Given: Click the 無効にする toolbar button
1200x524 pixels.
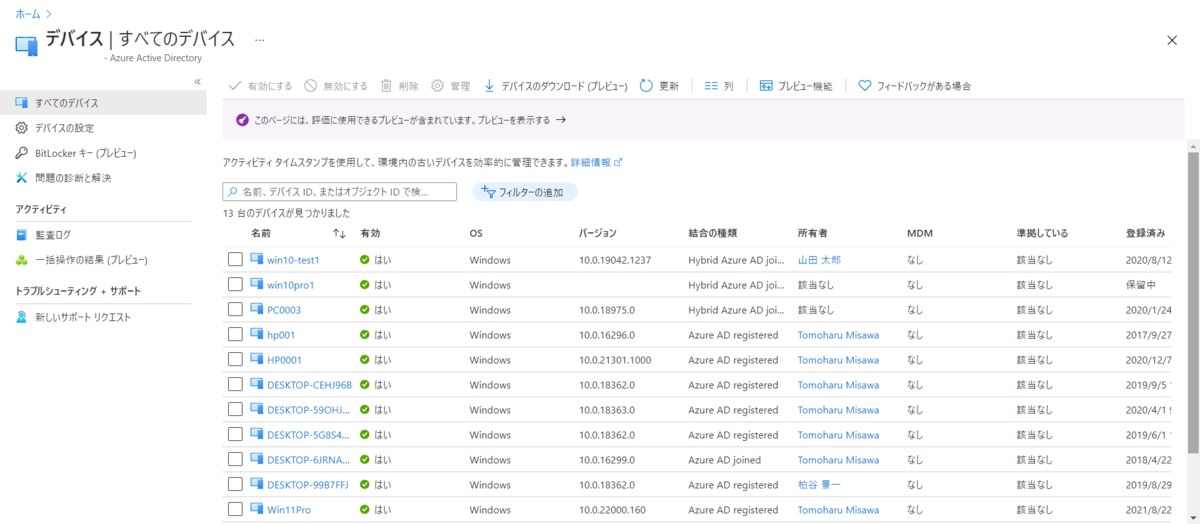Looking at the screenshot, I should click(336, 86).
